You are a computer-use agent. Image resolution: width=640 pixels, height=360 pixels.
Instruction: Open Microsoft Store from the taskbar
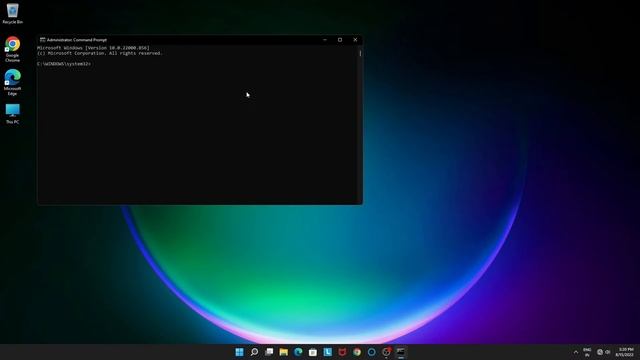(x=313, y=352)
